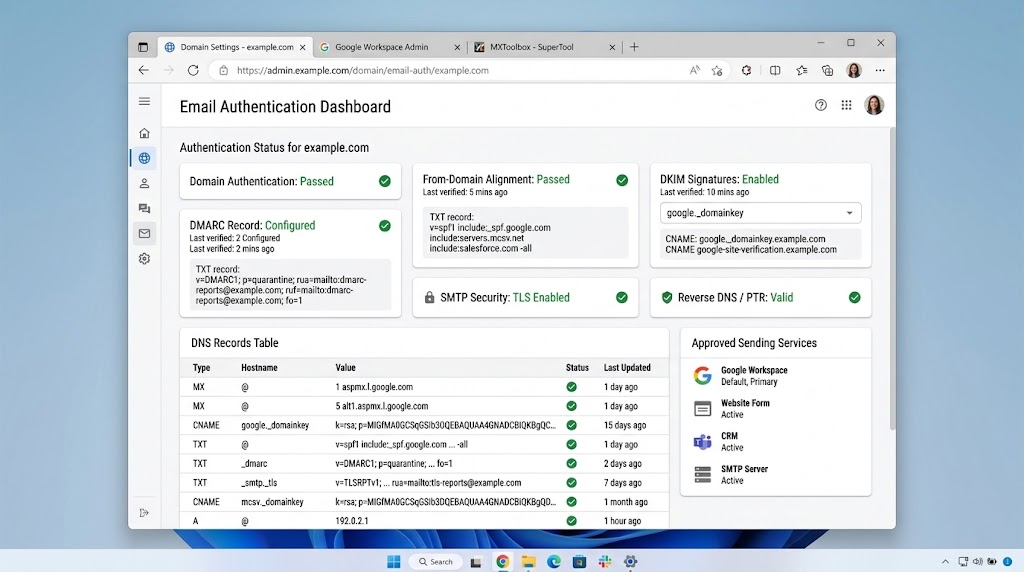Click the Domain Authentication green checkmark
This screenshot has width=1024, height=572.
point(385,181)
